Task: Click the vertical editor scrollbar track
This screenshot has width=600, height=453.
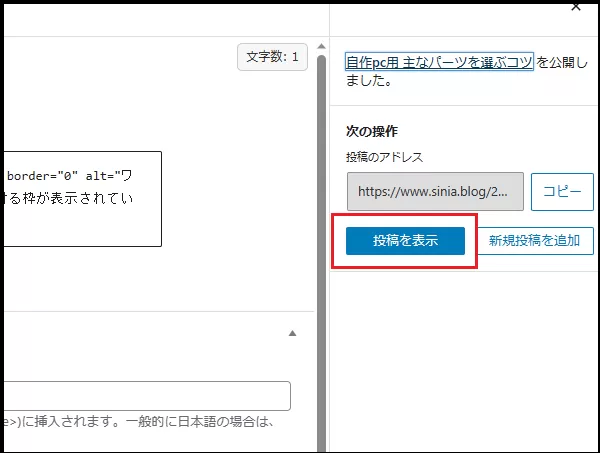Action: tap(321, 253)
